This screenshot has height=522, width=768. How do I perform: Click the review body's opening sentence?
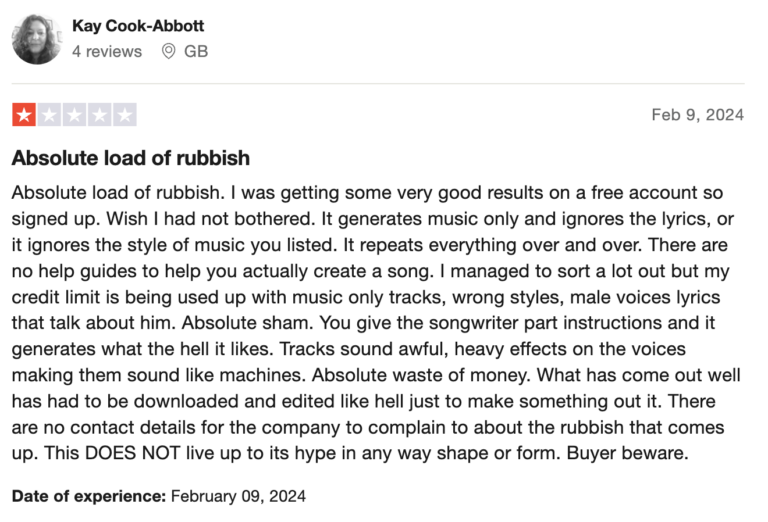pos(118,192)
